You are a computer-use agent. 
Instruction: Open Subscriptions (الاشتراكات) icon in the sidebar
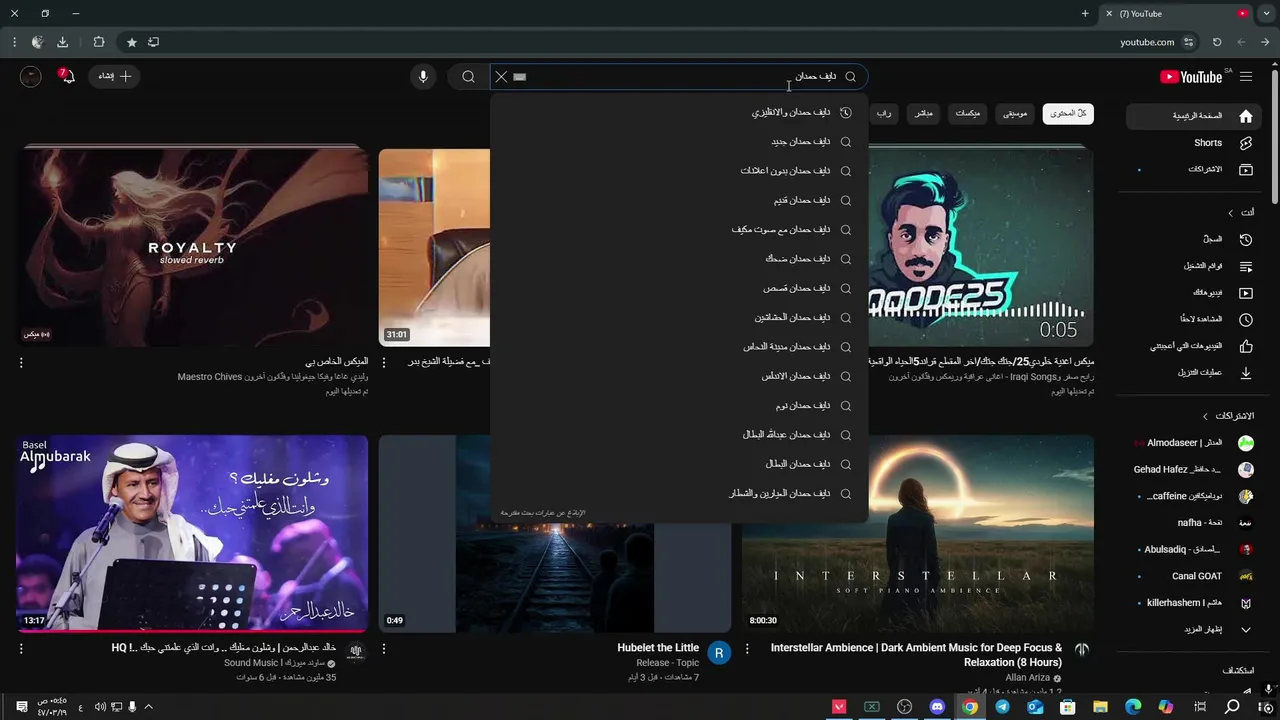click(1245, 170)
